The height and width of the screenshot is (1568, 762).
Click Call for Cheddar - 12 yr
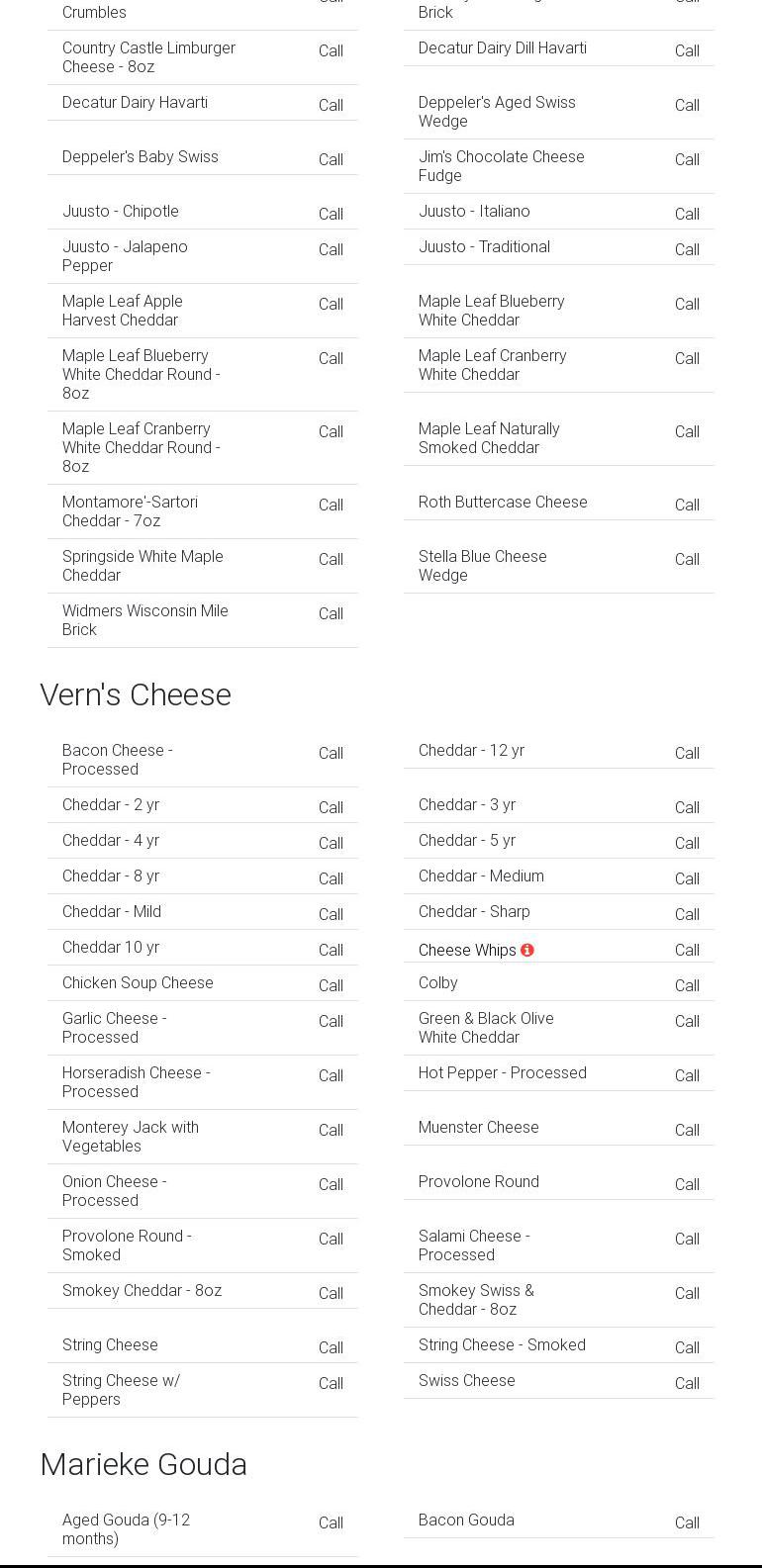click(687, 753)
